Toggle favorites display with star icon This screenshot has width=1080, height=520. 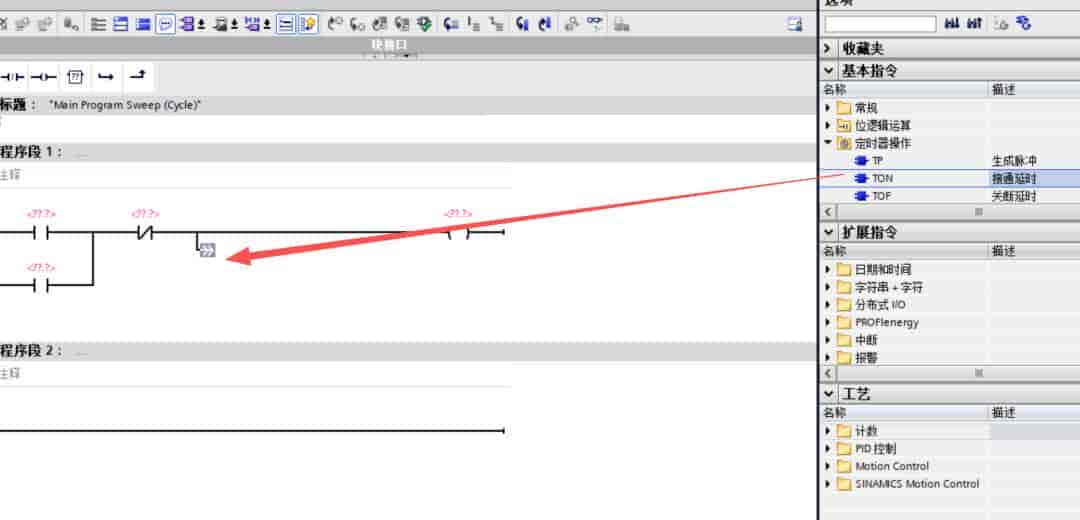click(x=309, y=25)
